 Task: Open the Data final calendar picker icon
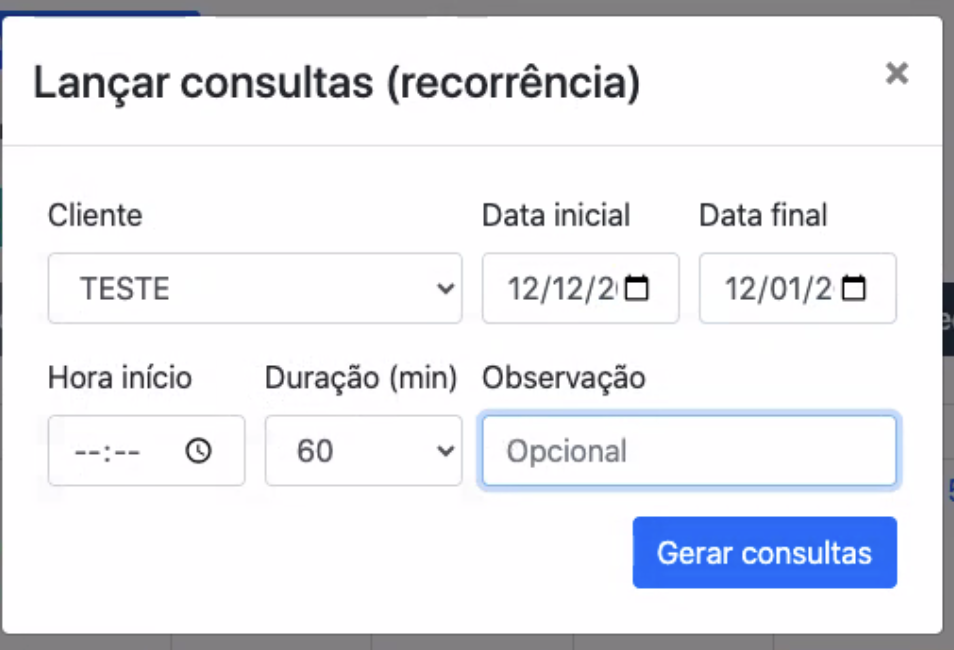854,289
